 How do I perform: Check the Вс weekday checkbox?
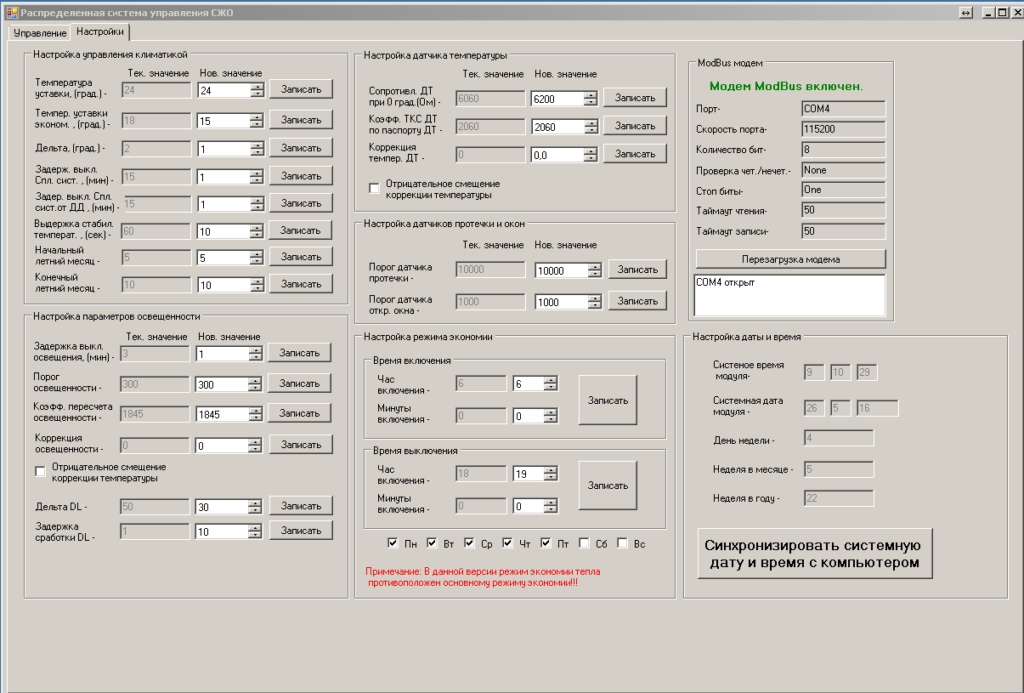click(622, 543)
